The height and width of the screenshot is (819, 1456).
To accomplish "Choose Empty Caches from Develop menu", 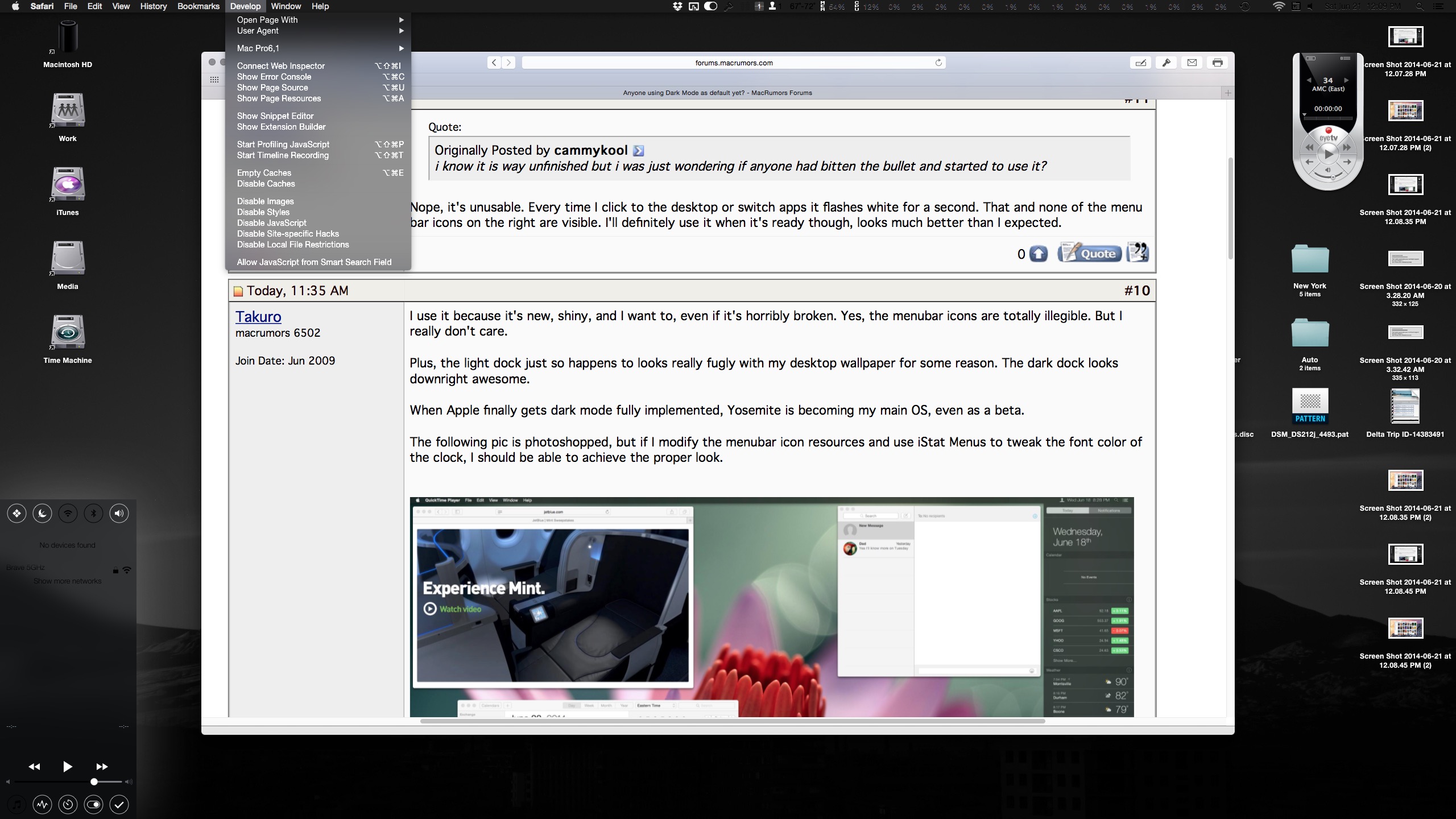I will 318,173.
